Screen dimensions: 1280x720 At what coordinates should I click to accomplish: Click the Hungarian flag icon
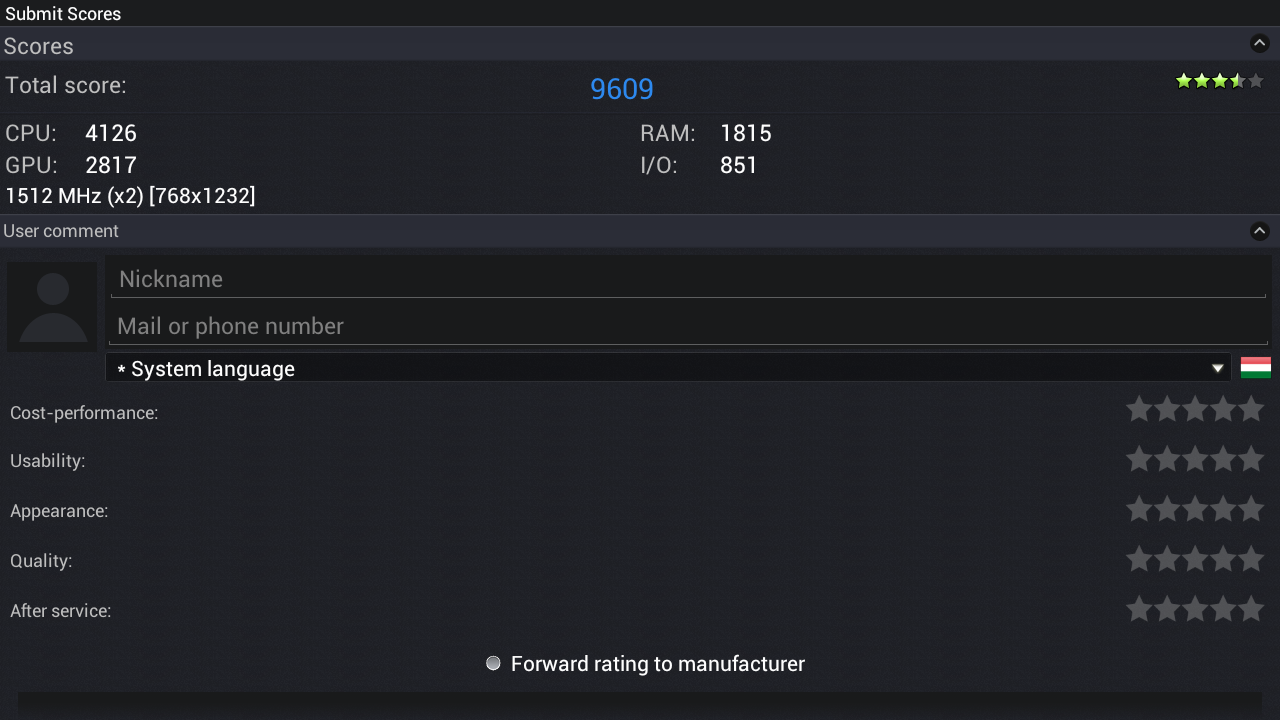click(1256, 368)
